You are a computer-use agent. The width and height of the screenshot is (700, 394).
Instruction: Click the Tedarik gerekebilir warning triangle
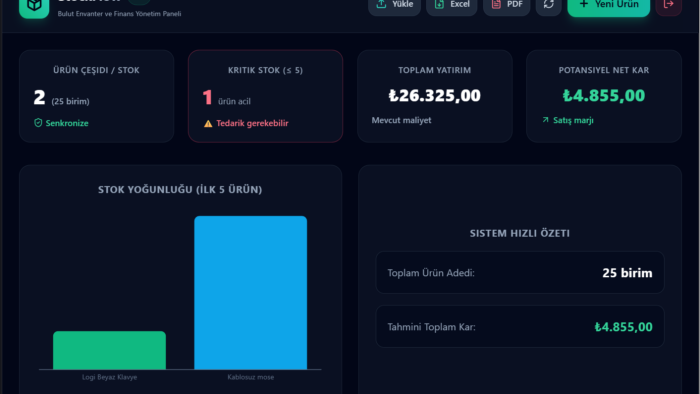(x=208, y=124)
